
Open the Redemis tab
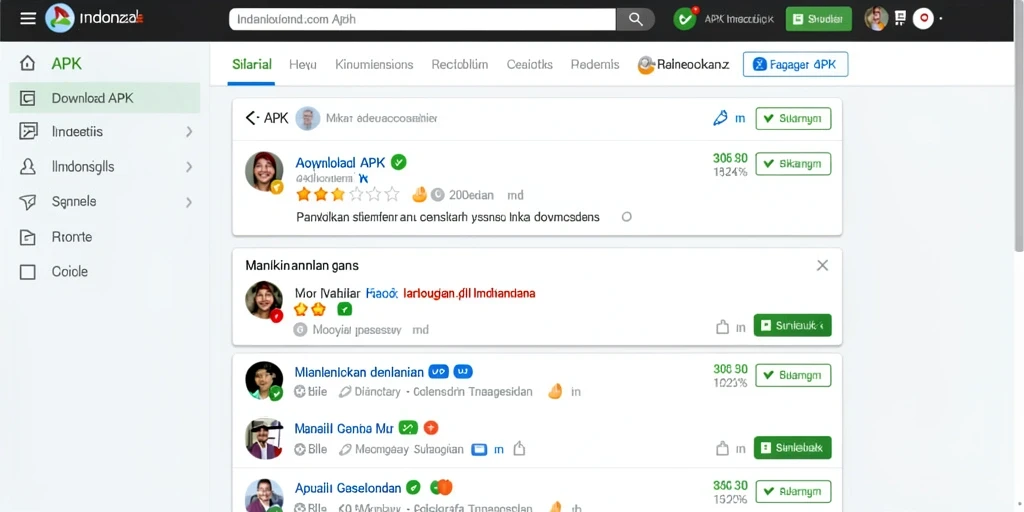tap(595, 64)
